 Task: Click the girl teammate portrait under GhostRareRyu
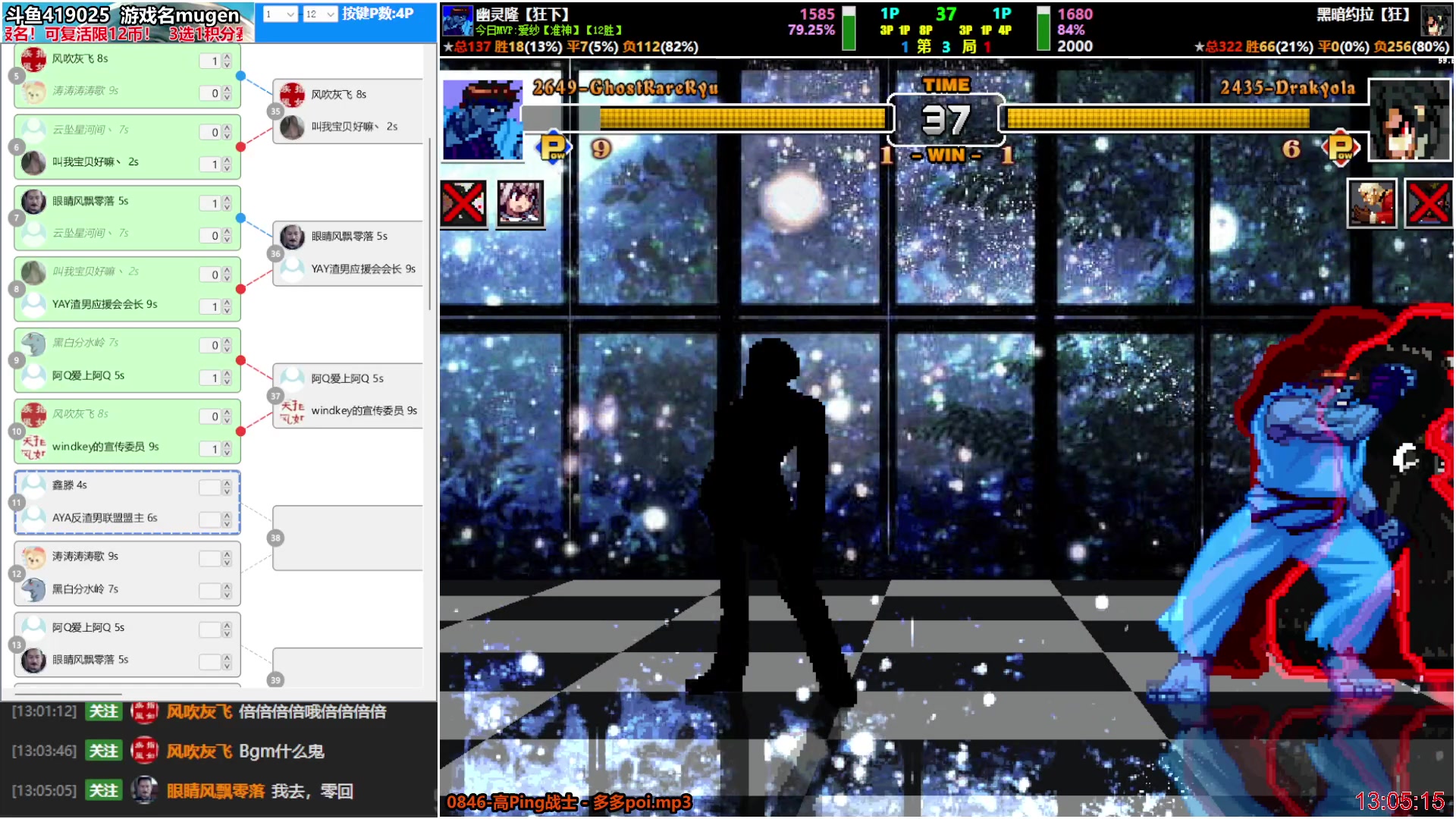(521, 204)
